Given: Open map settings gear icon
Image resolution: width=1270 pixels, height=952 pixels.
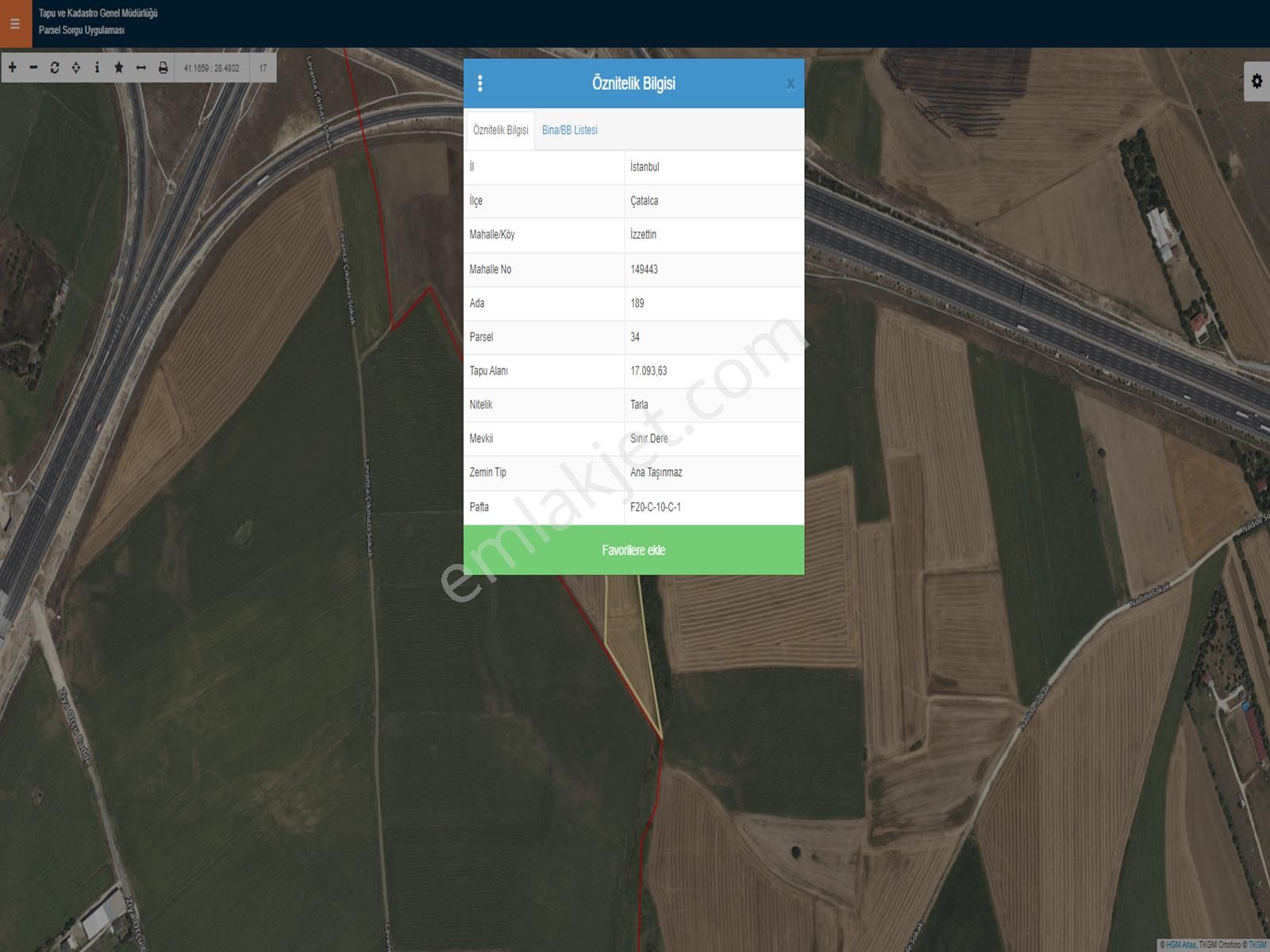Looking at the screenshot, I should [x=1257, y=81].
